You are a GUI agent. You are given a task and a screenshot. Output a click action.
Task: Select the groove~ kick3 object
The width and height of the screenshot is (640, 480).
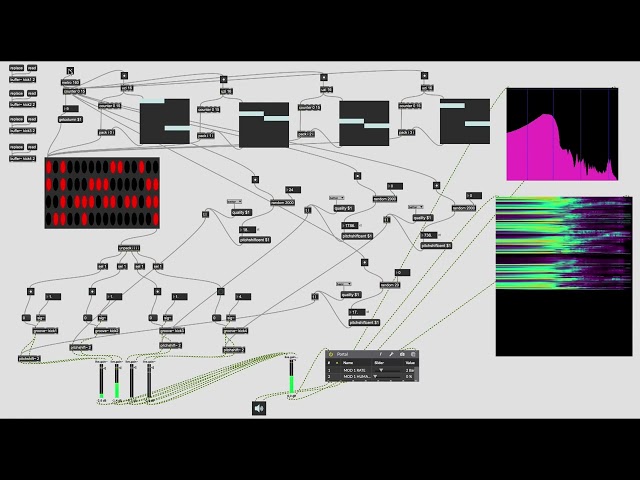click(x=172, y=331)
